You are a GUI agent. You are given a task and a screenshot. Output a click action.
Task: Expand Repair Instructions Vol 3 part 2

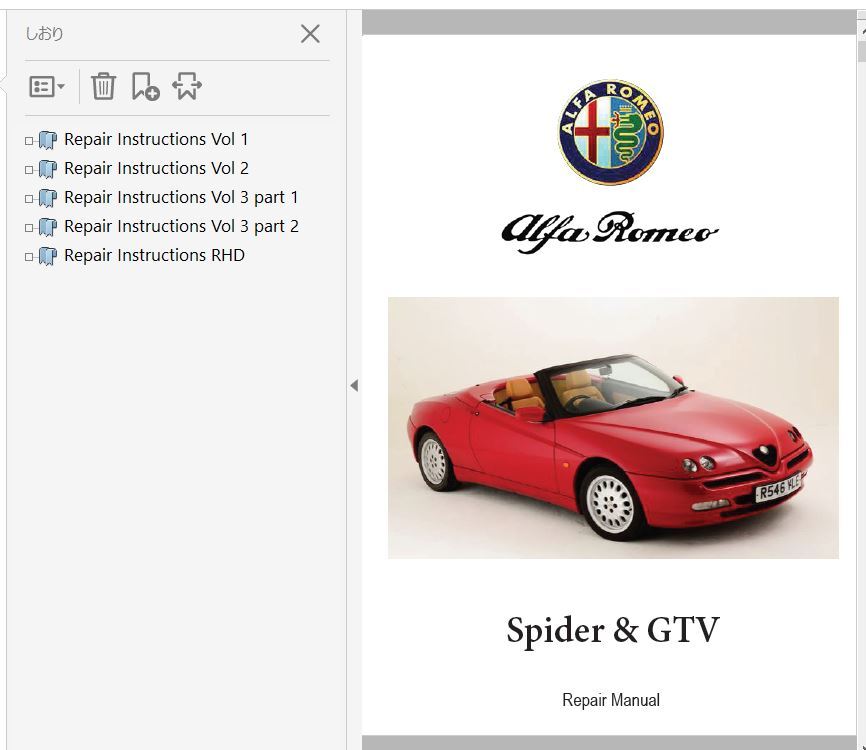(x=29, y=228)
